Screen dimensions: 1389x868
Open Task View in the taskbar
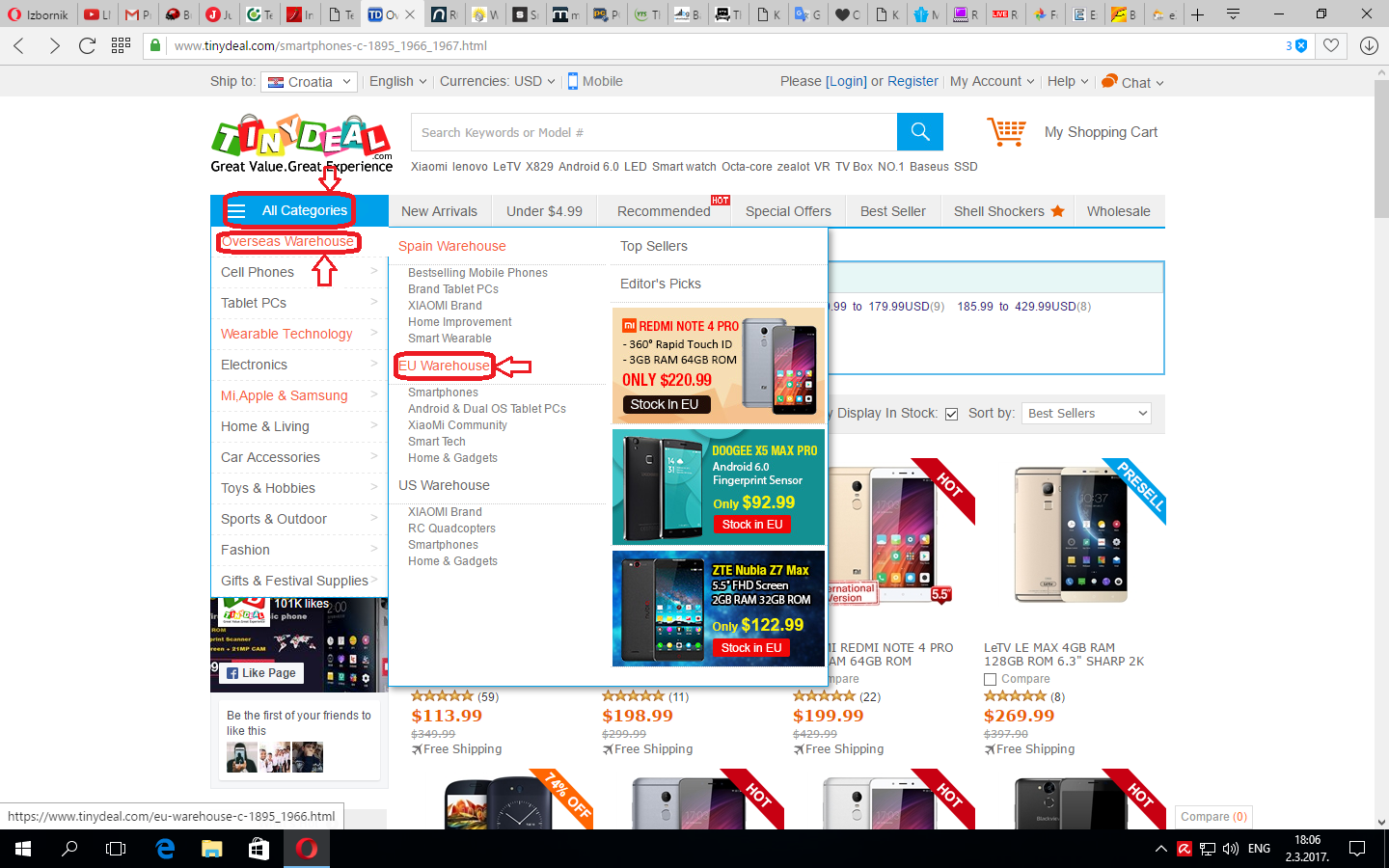[116, 849]
